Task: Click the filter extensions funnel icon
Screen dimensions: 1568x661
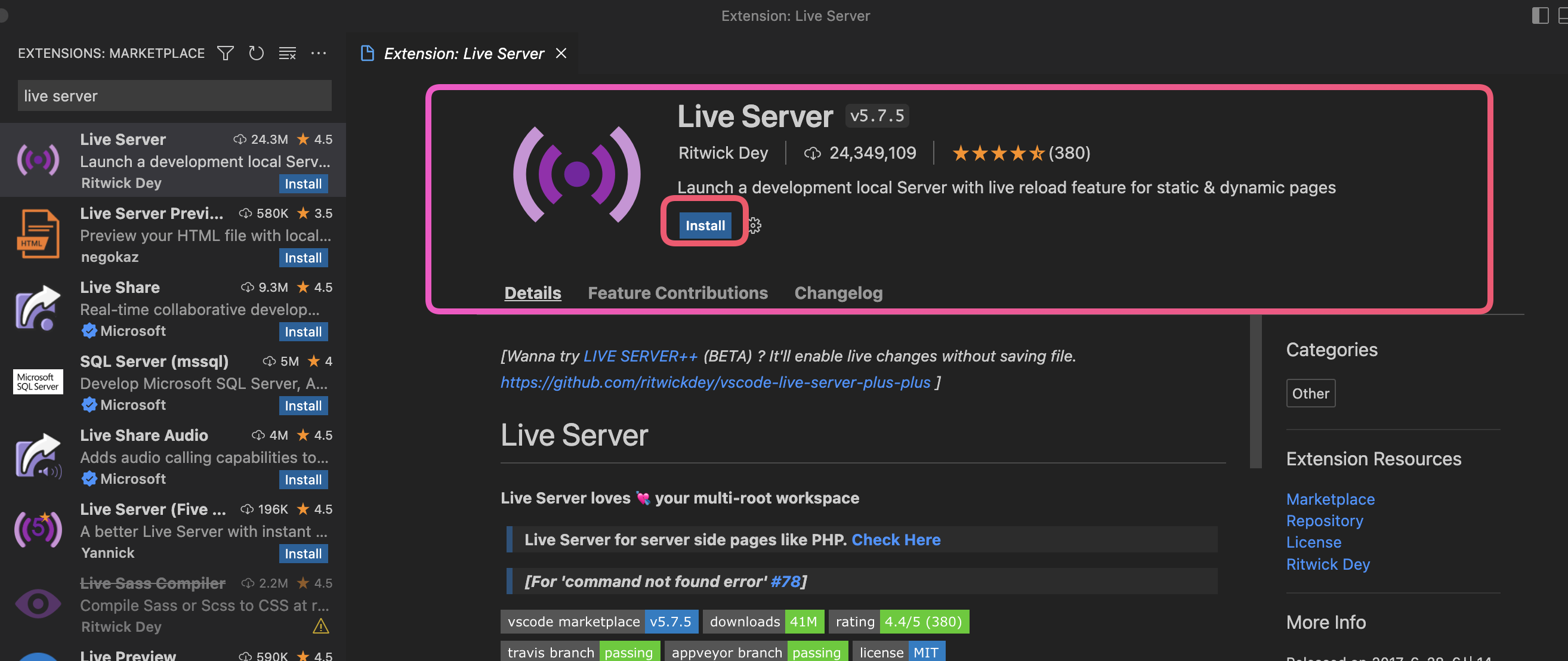Action: 225,54
